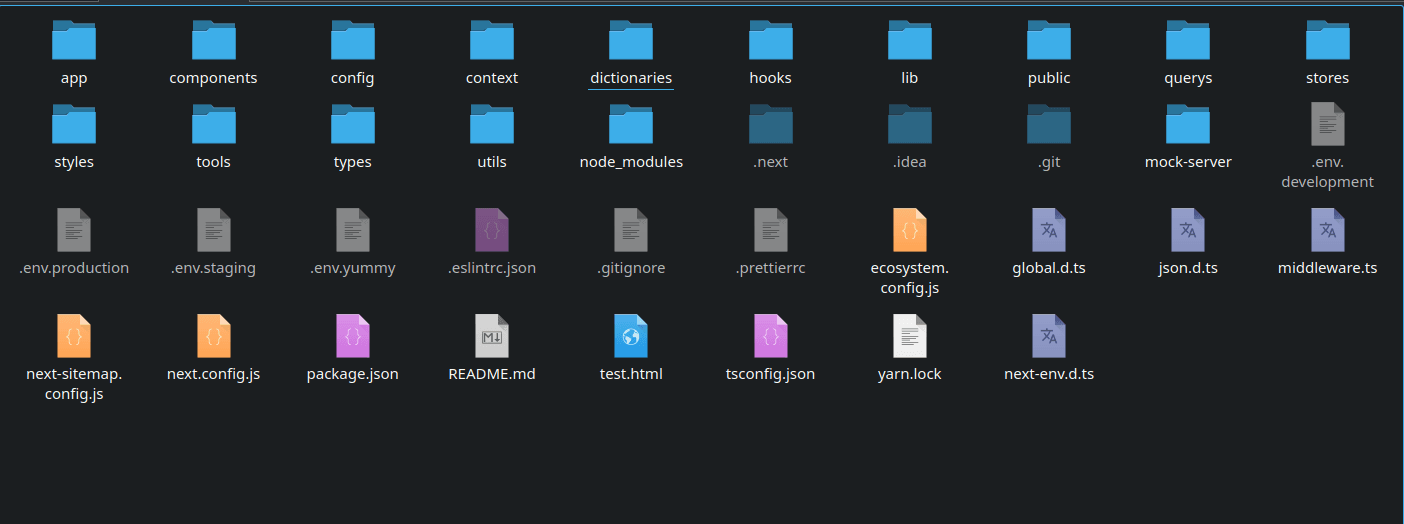Screen dimensions: 1404x524
Task: Select the components folder
Action: pos(213,41)
